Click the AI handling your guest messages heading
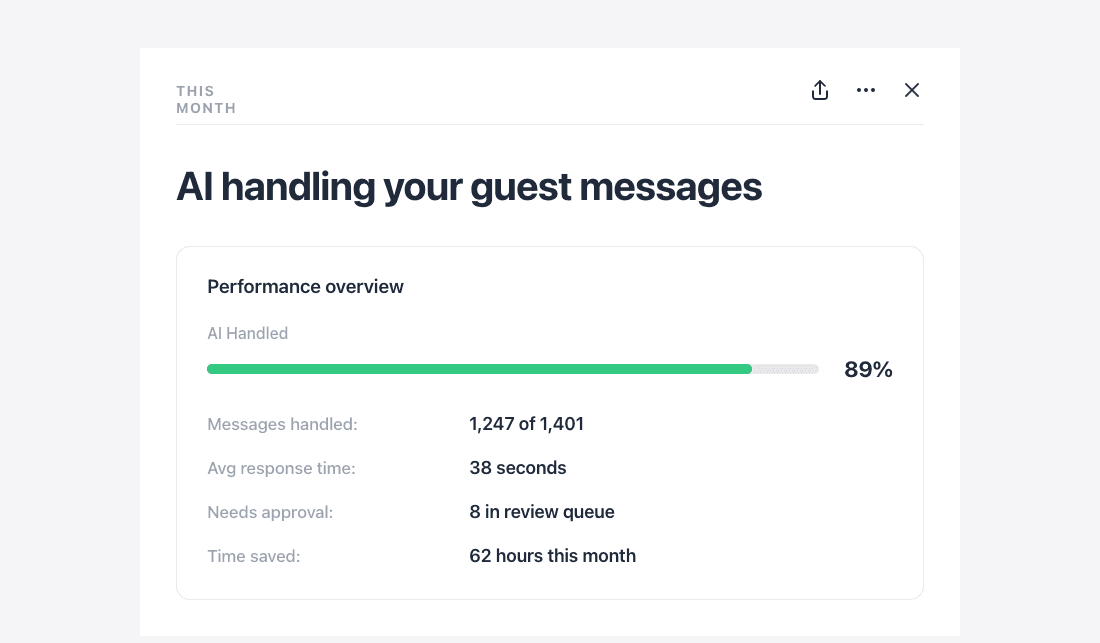 pos(469,187)
